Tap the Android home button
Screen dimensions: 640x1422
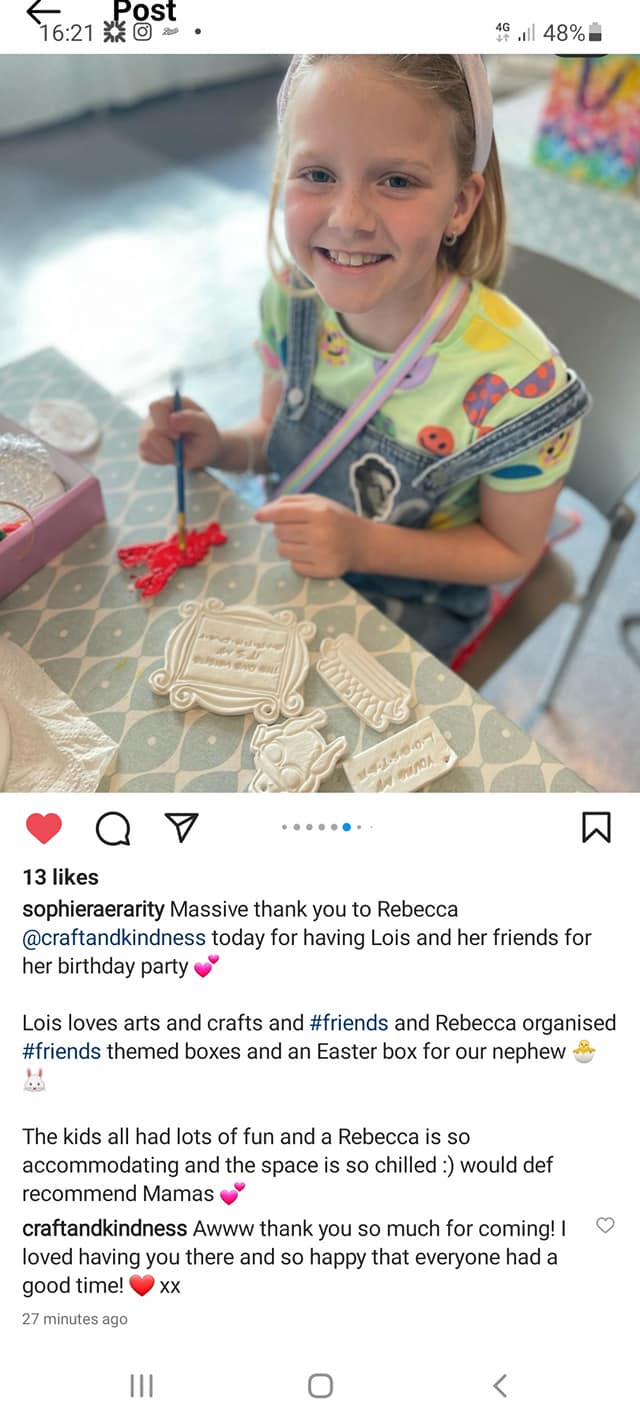click(x=320, y=1385)
